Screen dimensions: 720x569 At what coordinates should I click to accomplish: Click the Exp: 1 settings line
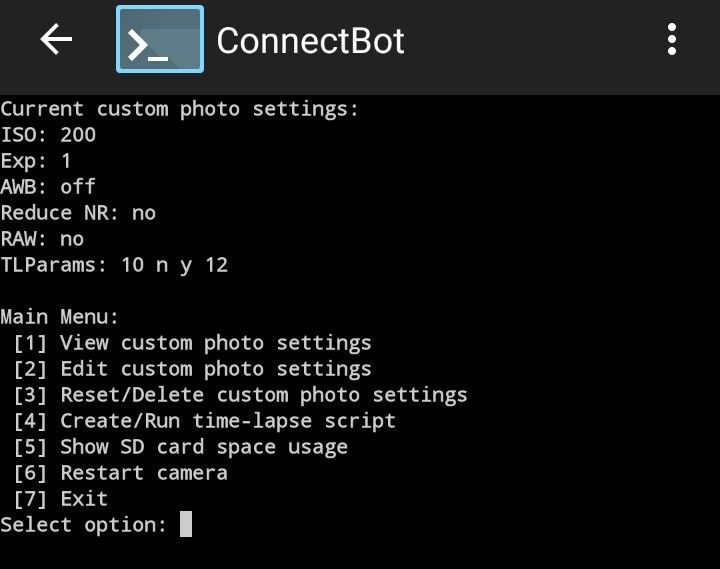point(37,161)
